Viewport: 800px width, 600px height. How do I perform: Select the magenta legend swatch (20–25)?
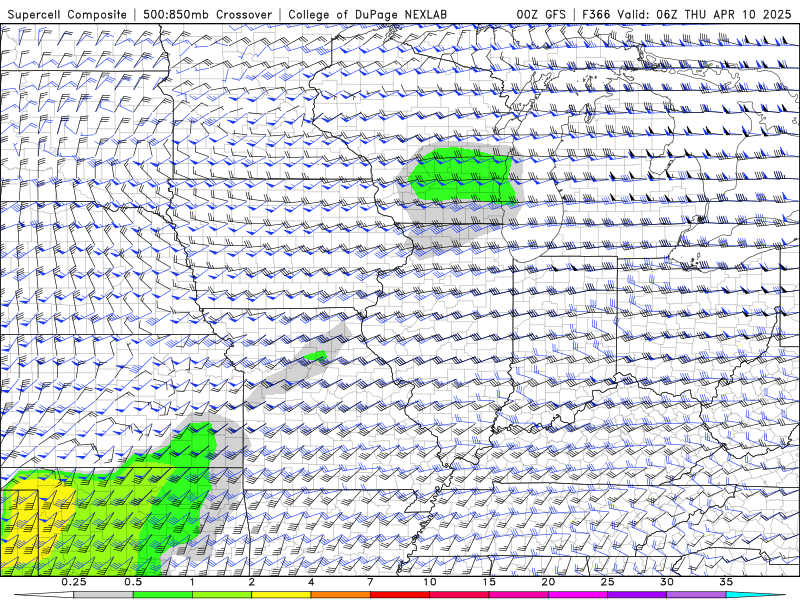tap(578, 595)
